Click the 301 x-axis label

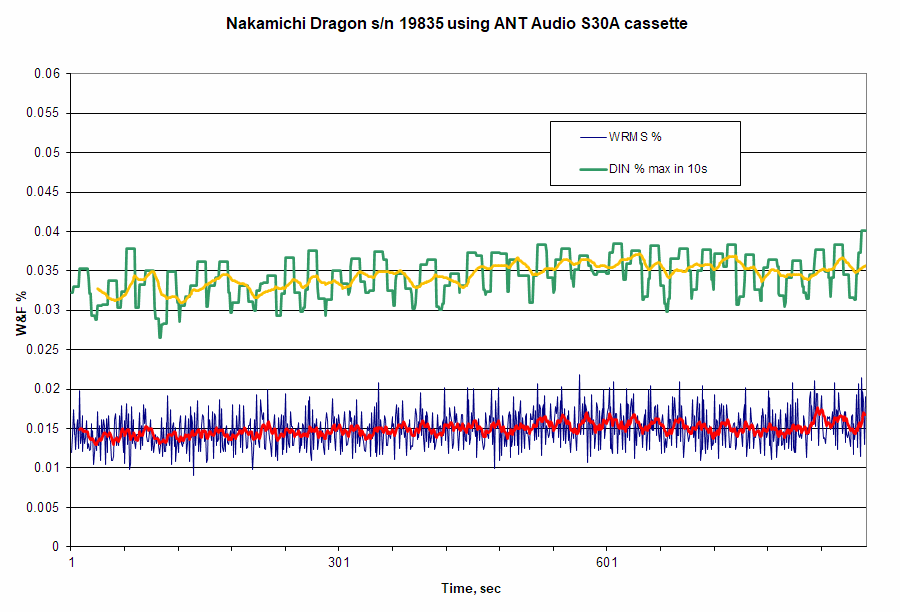tap(339, 563)
